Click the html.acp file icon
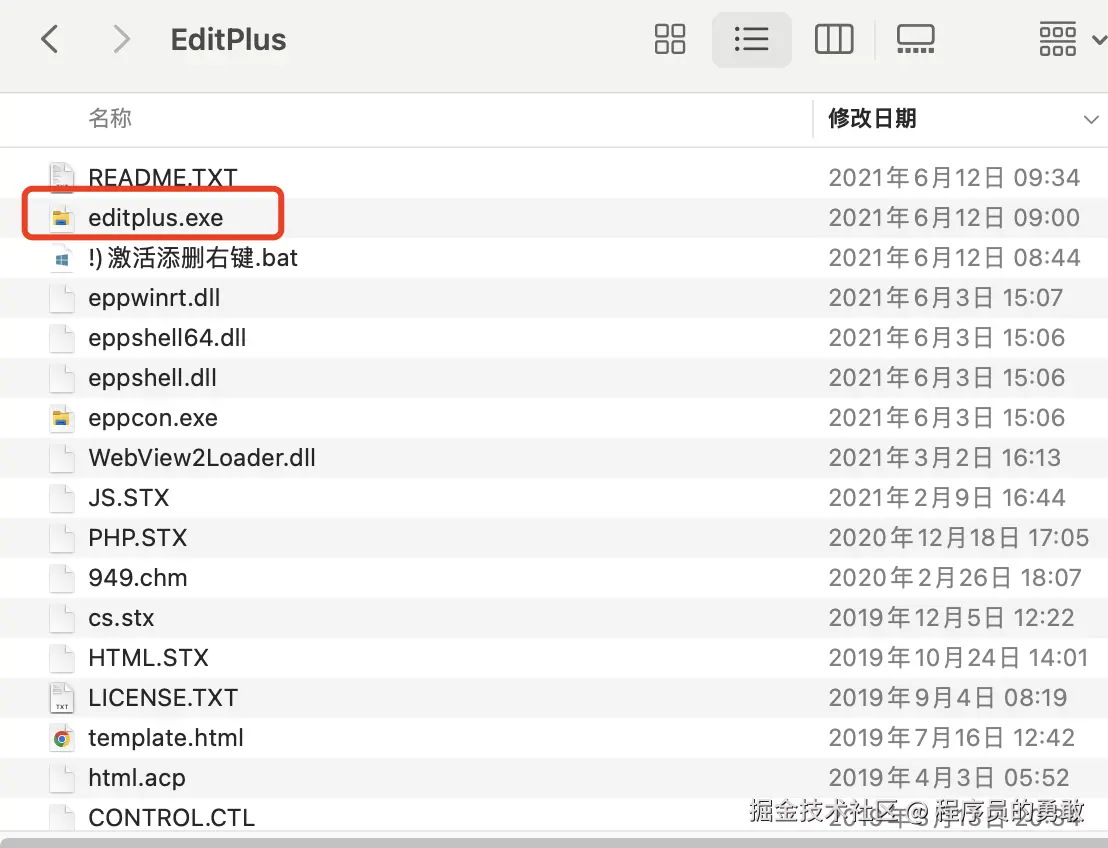This screenshot has height=848, width=1108. click(x=62, y=778)
